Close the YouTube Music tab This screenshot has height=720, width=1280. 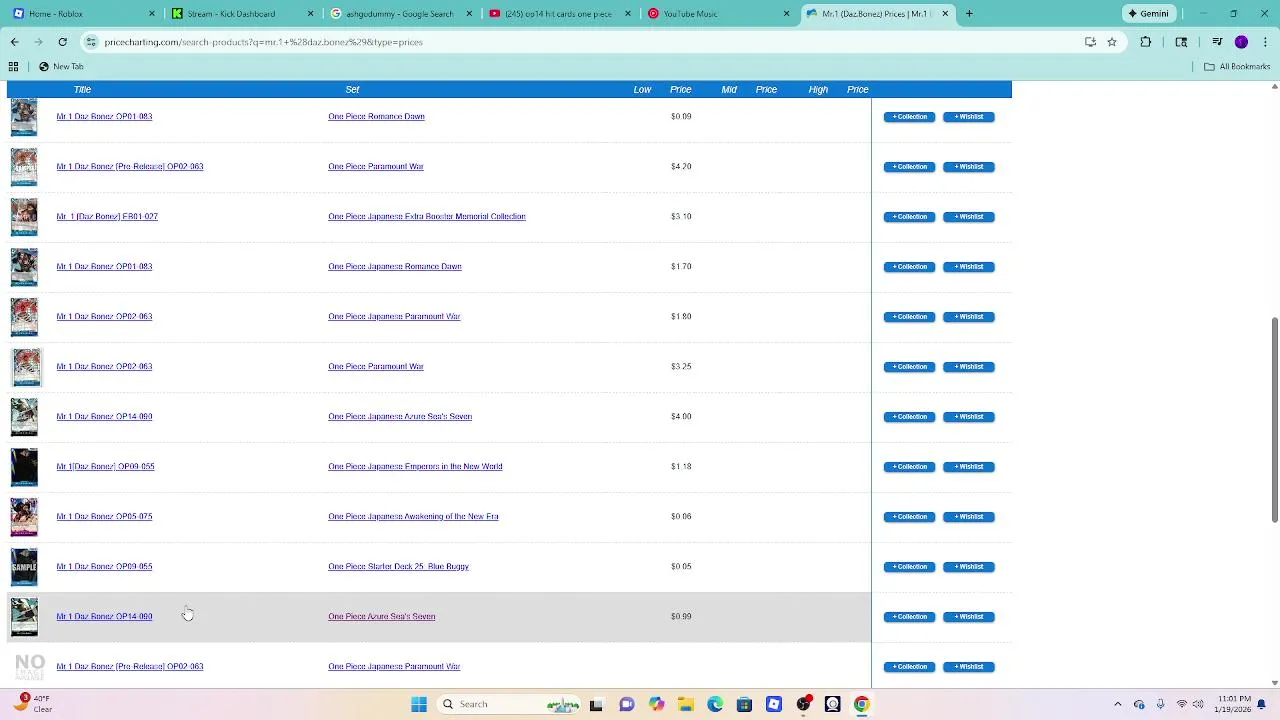786,14
